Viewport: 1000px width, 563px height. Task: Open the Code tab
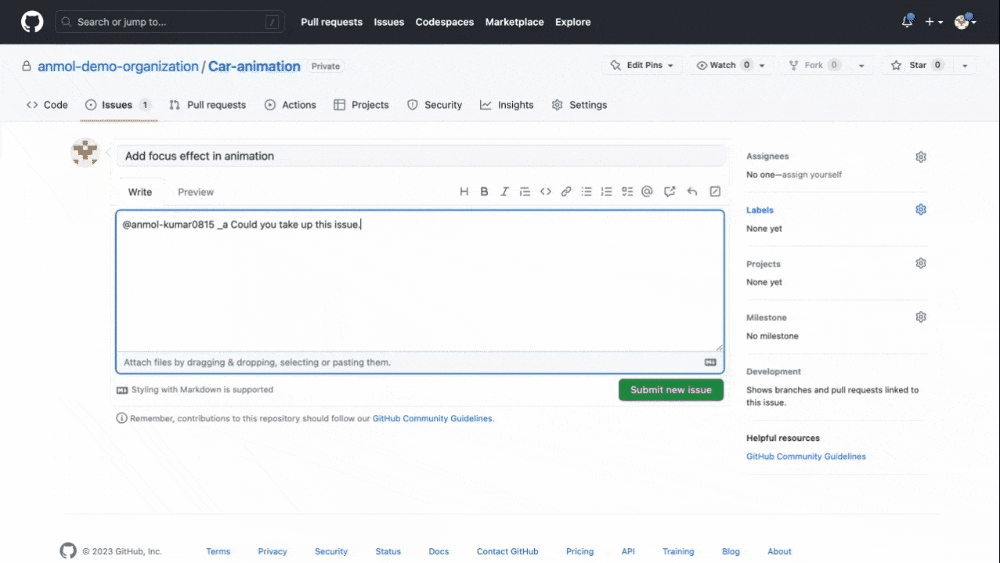point(47,105)
